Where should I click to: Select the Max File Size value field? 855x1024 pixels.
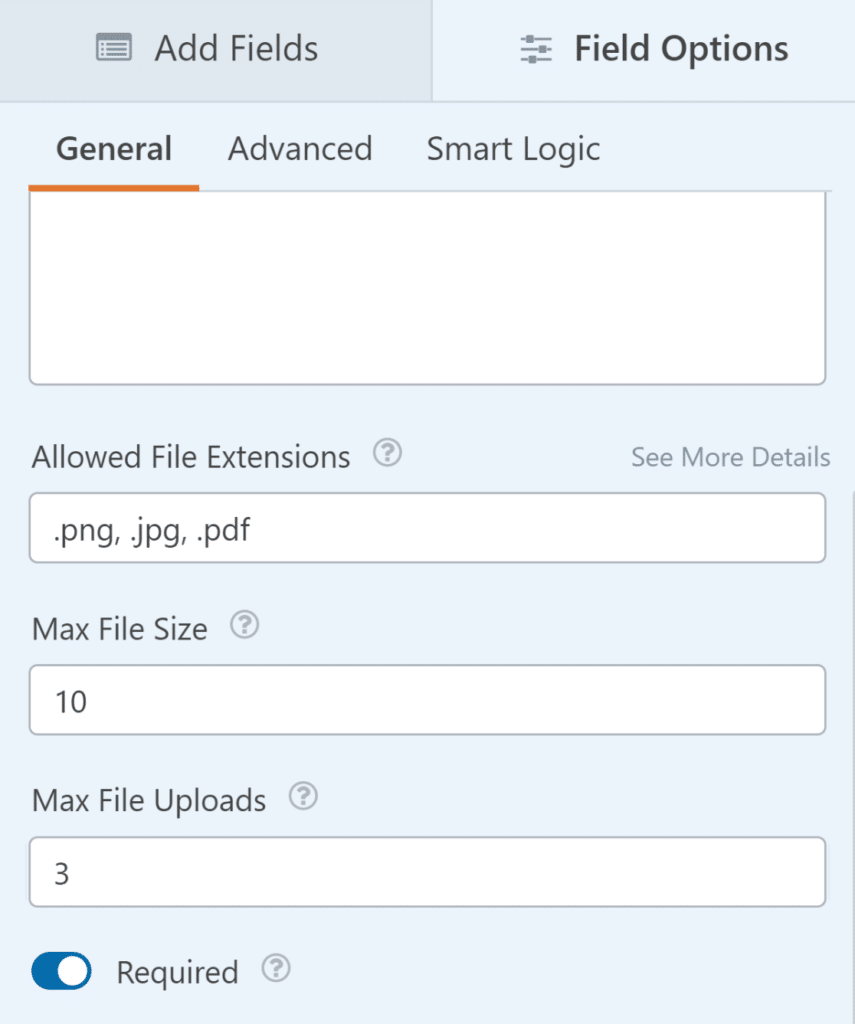point(427,700)
